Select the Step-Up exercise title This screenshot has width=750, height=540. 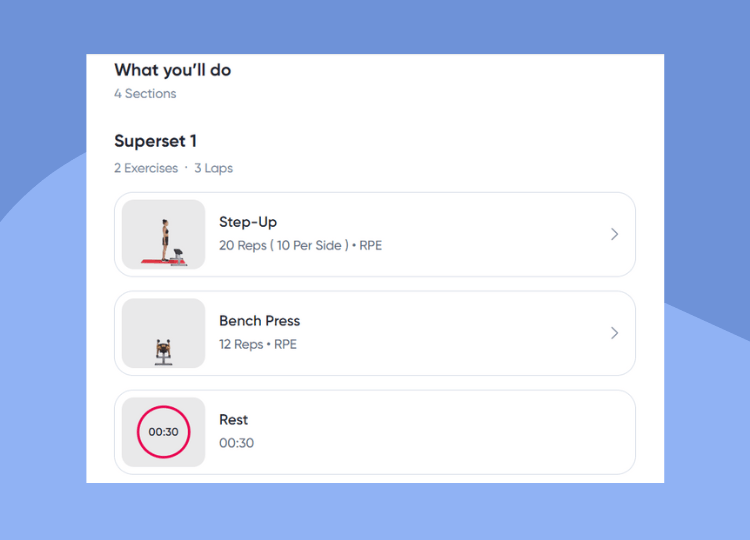pos(248,222)
